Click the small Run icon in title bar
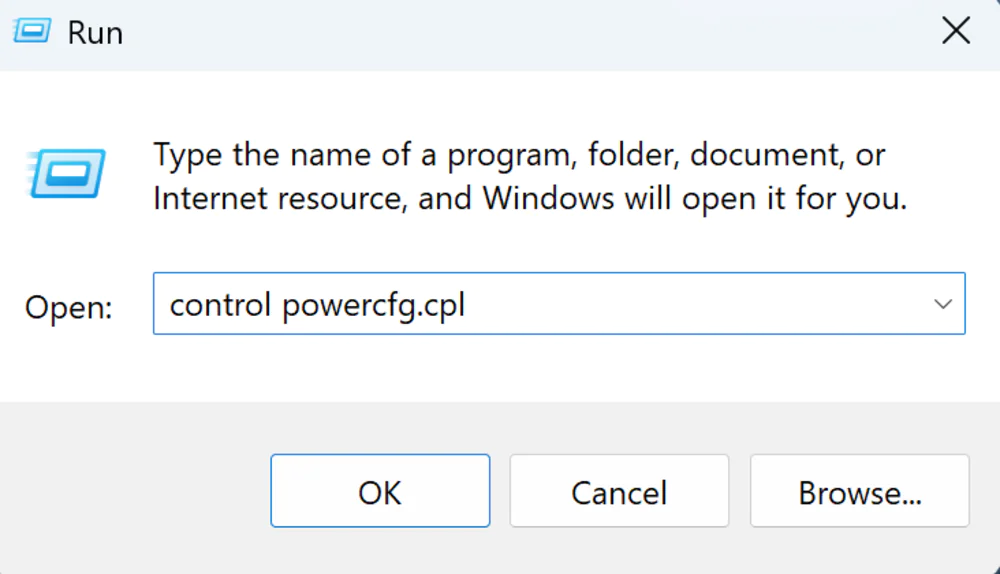Screen dimensions: 1000x574 32,31
